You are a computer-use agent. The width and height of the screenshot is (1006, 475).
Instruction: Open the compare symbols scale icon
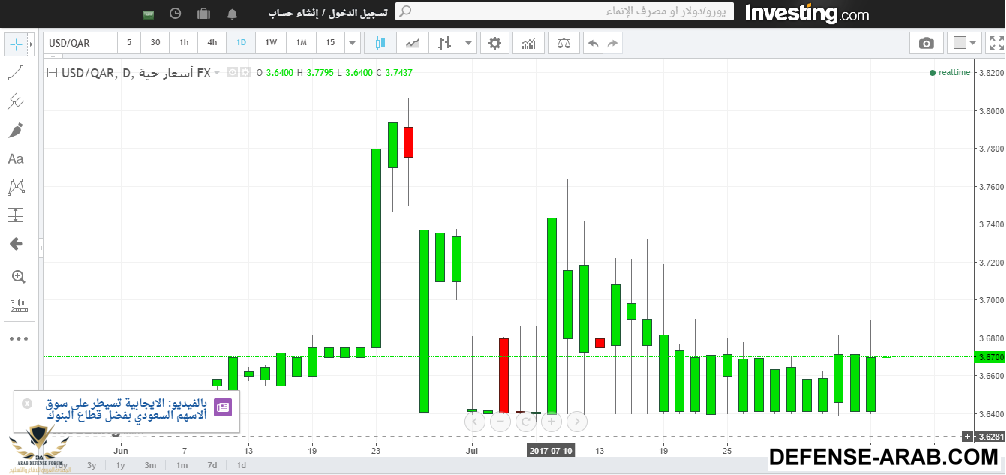click(564, 43)
